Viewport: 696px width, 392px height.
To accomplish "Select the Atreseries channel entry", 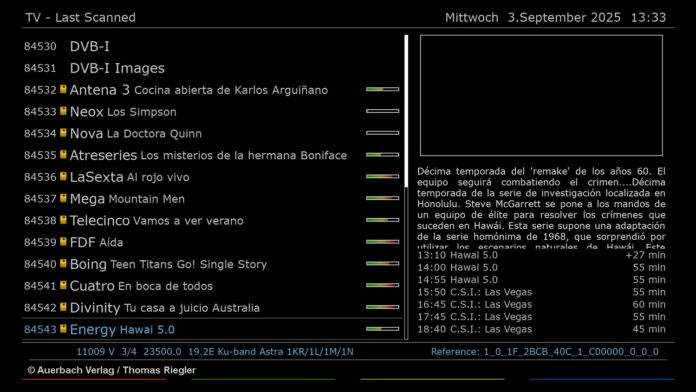I will click(212, 155).
